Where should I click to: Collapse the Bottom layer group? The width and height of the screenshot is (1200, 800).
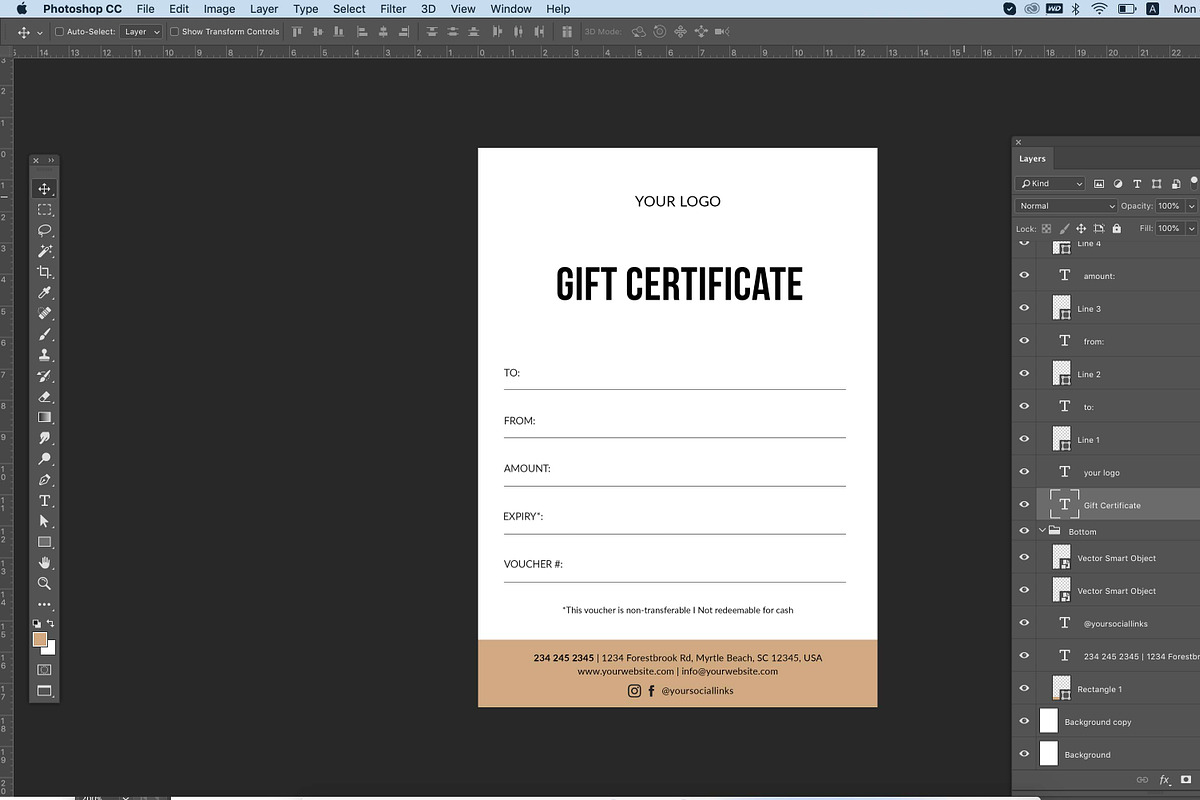click(1042, 531)
